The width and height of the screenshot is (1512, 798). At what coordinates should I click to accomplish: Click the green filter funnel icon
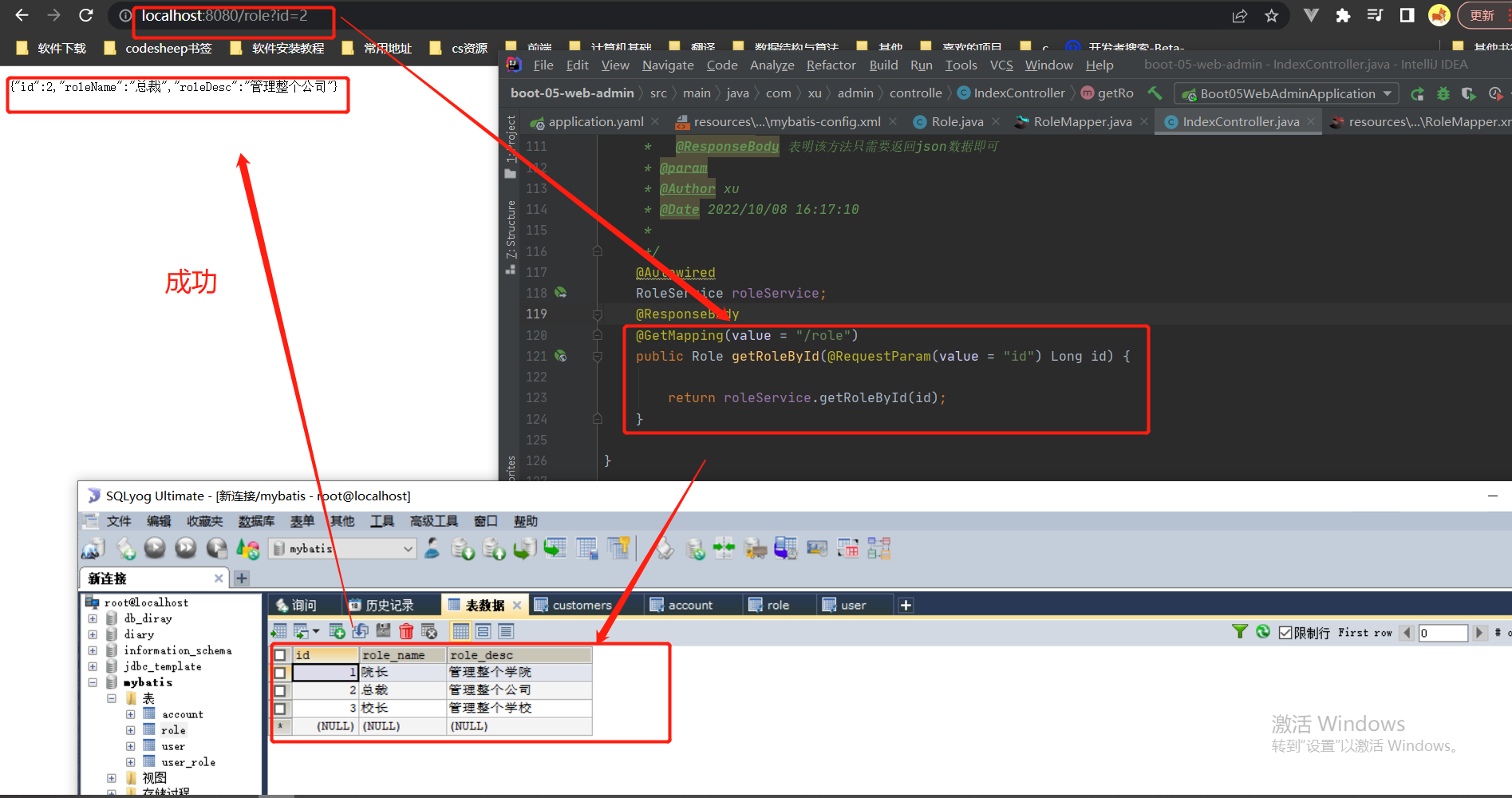click(1239, 631)
